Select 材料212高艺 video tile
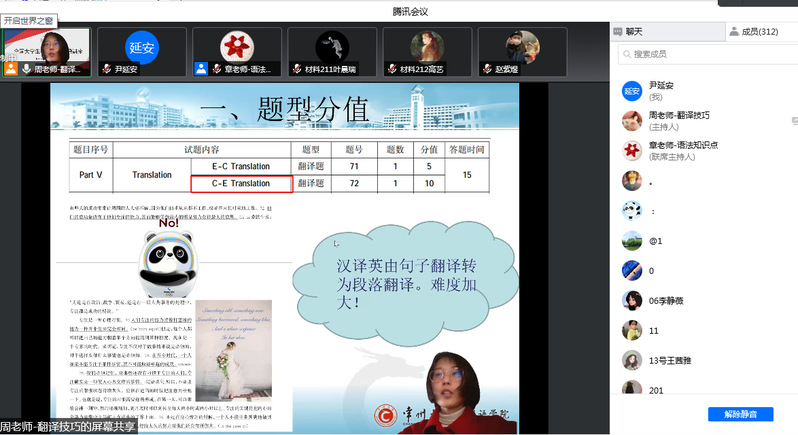Image resolution: width=798 pixels, height=435 pixels. [427, 52]
